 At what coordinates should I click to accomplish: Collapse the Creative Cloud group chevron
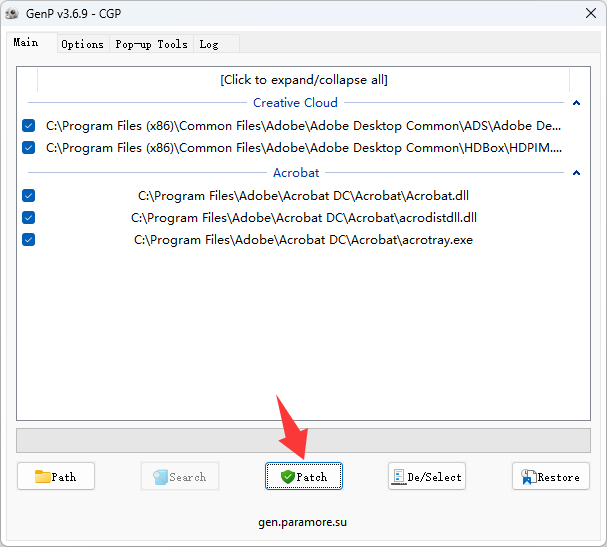pos(576,103)
